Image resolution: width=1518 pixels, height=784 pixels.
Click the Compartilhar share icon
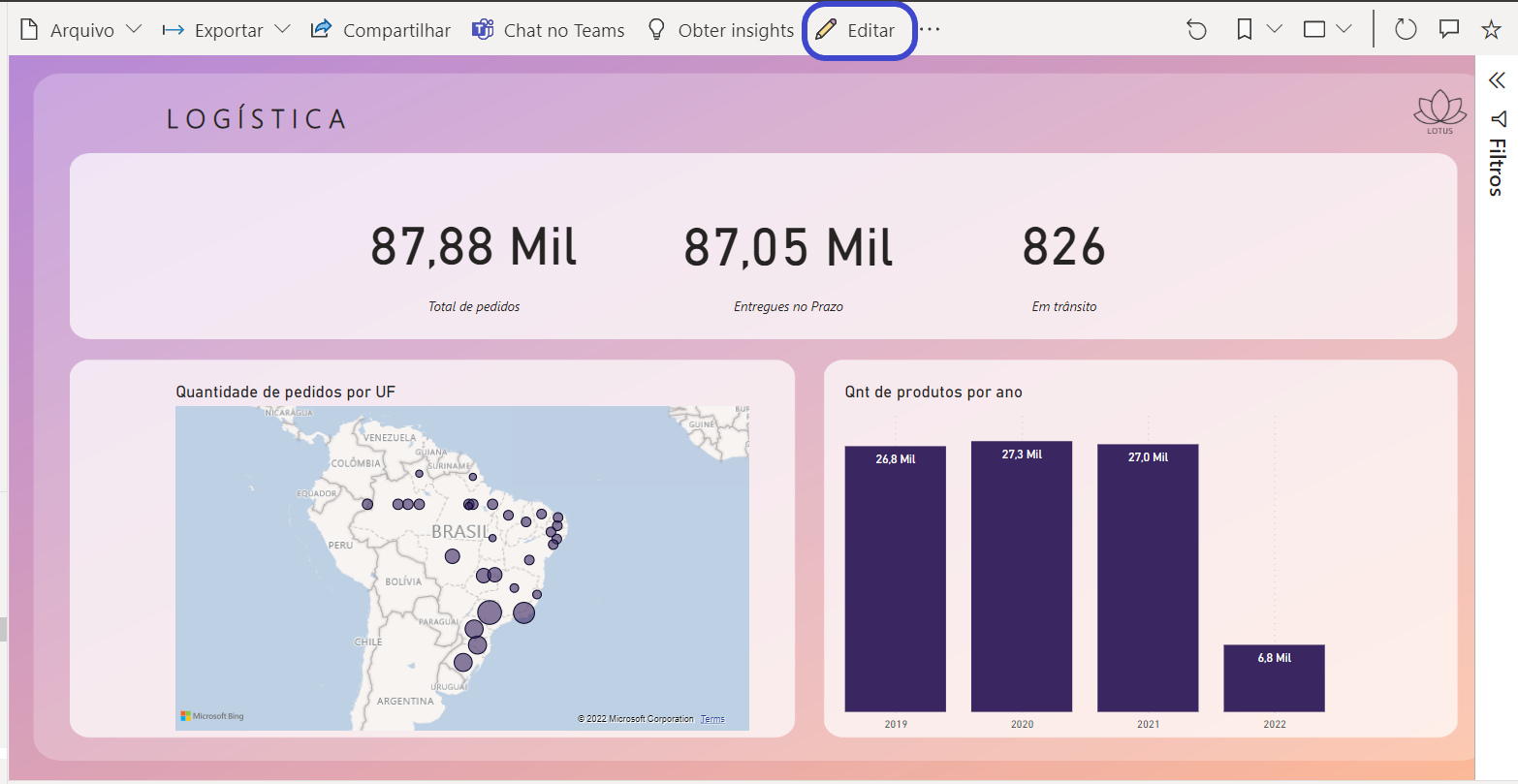pos(321,29)
